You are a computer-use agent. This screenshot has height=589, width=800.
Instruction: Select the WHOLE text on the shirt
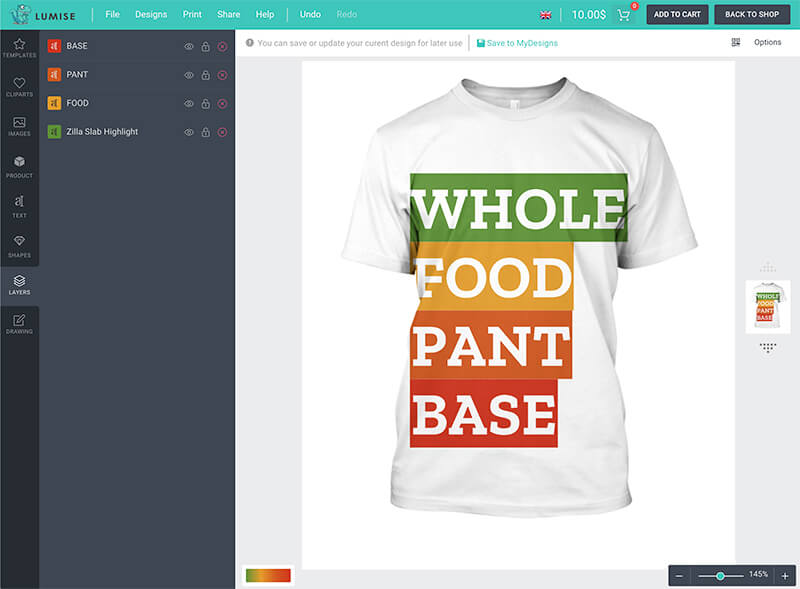pyautogui.click(x=518, y=208)
